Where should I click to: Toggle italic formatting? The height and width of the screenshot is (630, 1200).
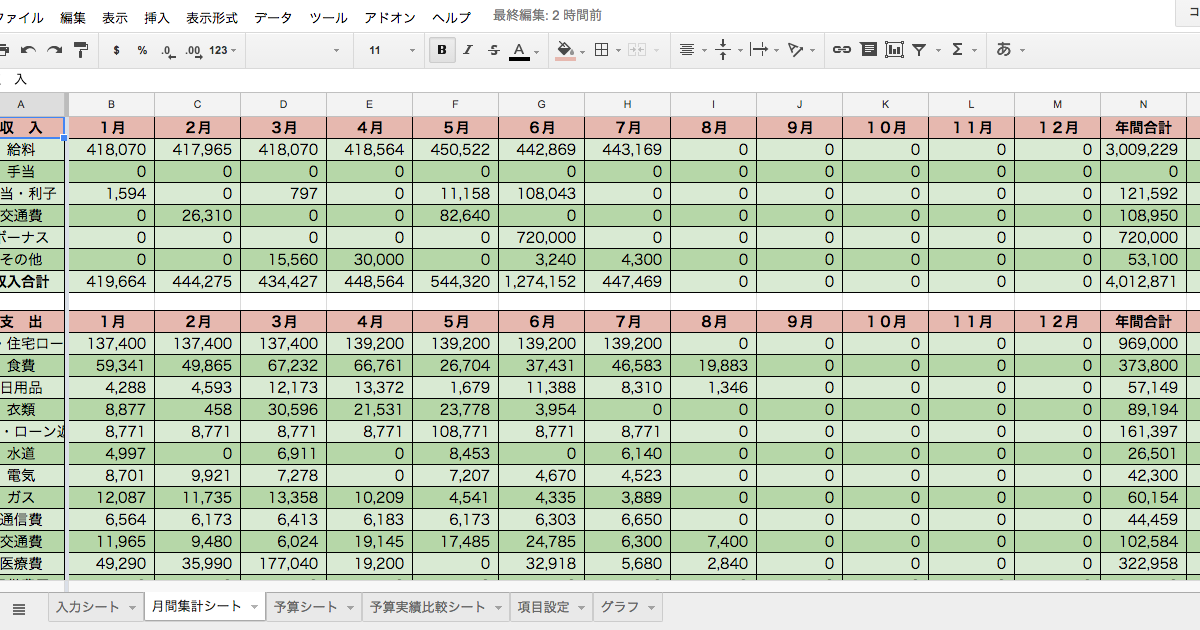[x=467, y=50]
